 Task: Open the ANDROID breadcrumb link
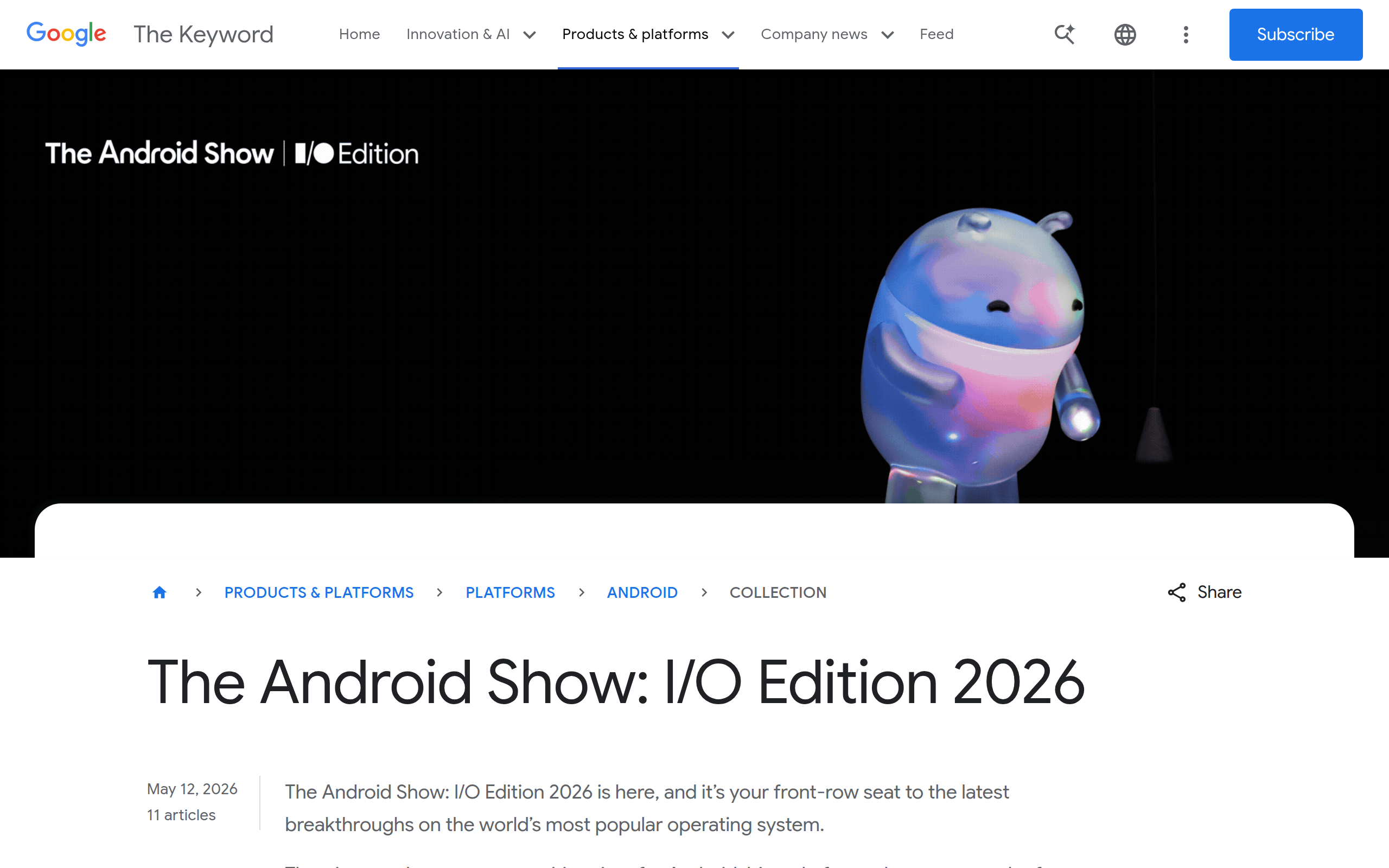(x=642, y=592)
